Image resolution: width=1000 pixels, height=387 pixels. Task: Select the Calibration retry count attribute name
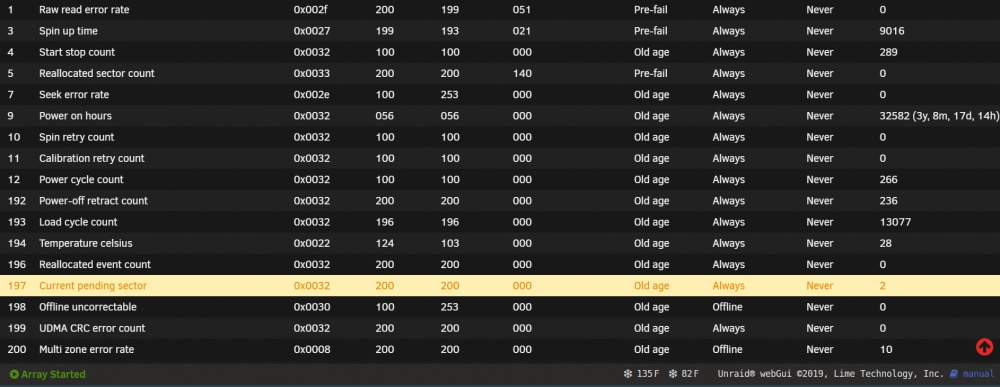[92, 158]
